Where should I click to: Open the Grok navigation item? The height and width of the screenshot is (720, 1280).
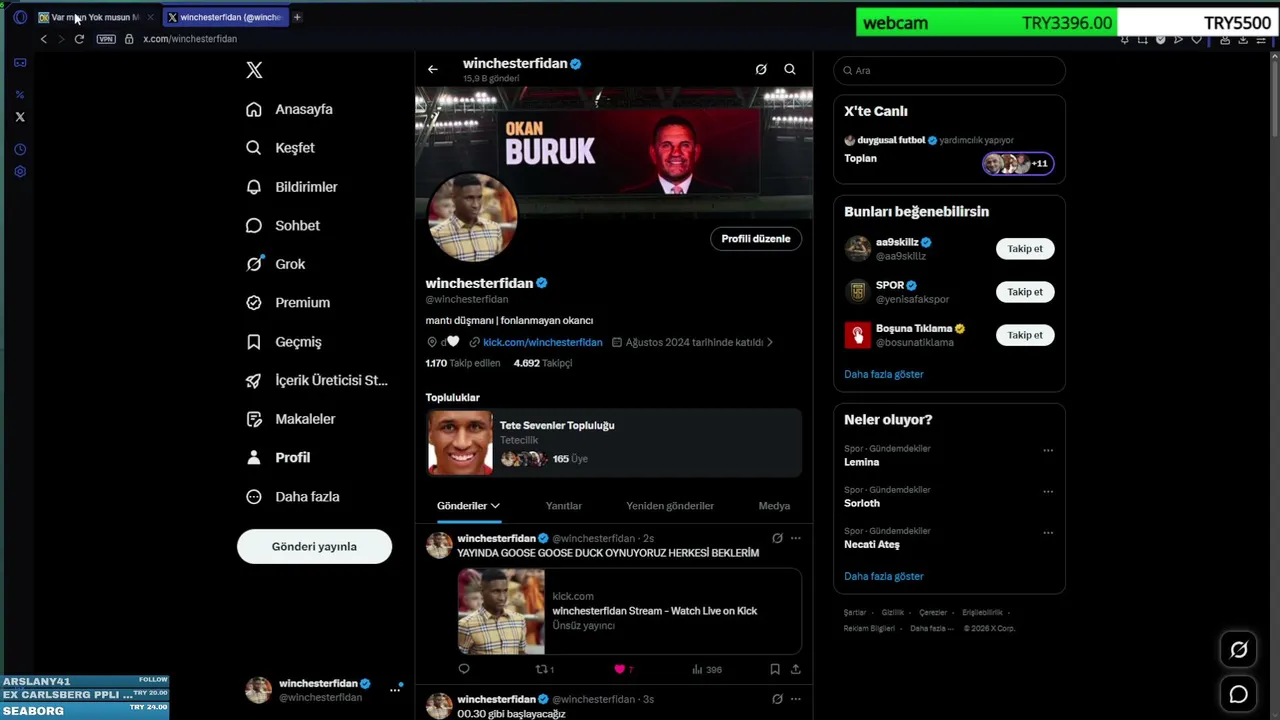[x=275, y=264]
